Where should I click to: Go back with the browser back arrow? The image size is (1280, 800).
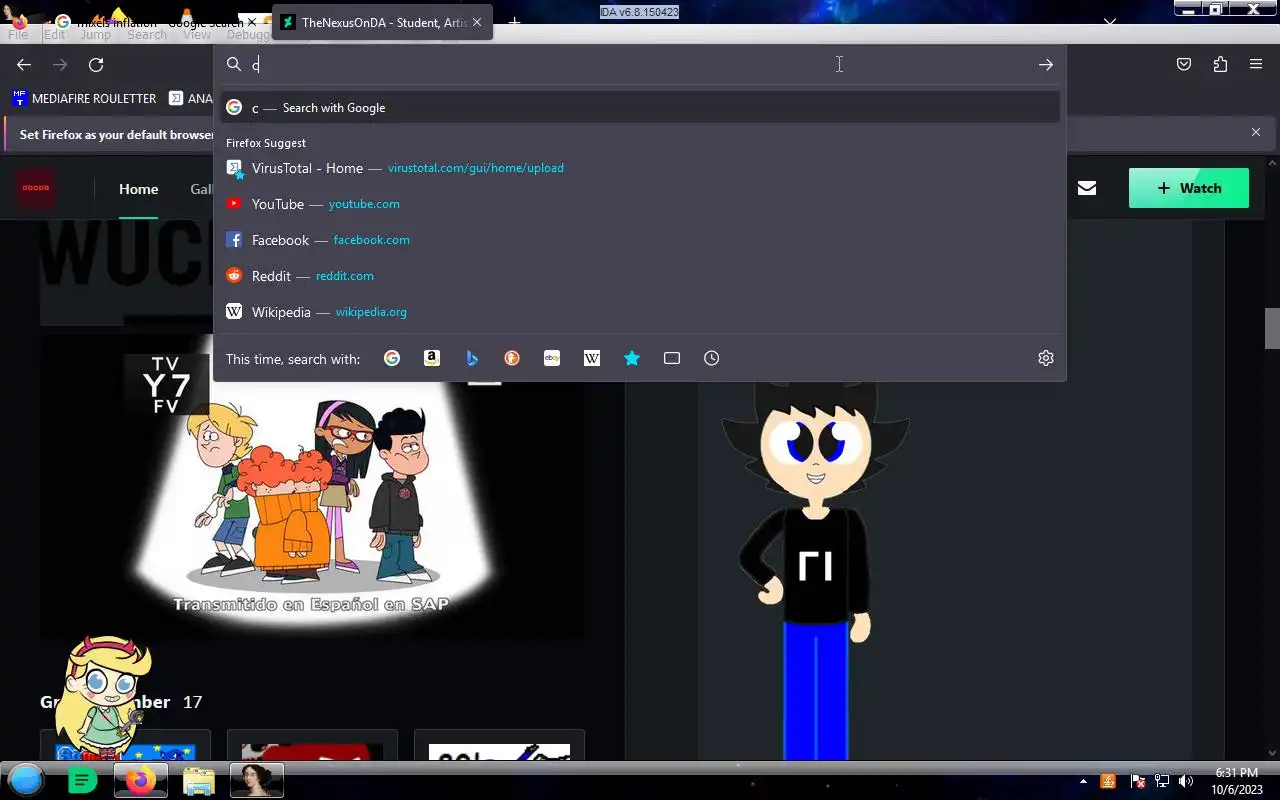point(24,65)
